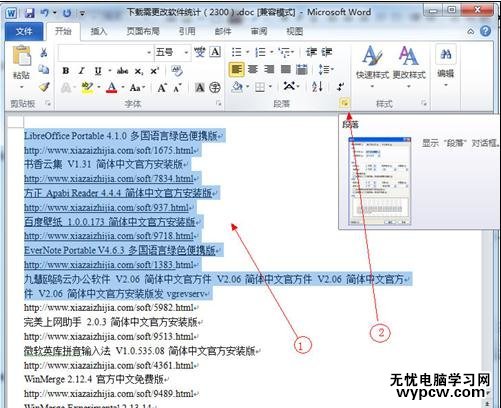
Task: Open link soft/5982.html
Action: [x=109, y=307]
